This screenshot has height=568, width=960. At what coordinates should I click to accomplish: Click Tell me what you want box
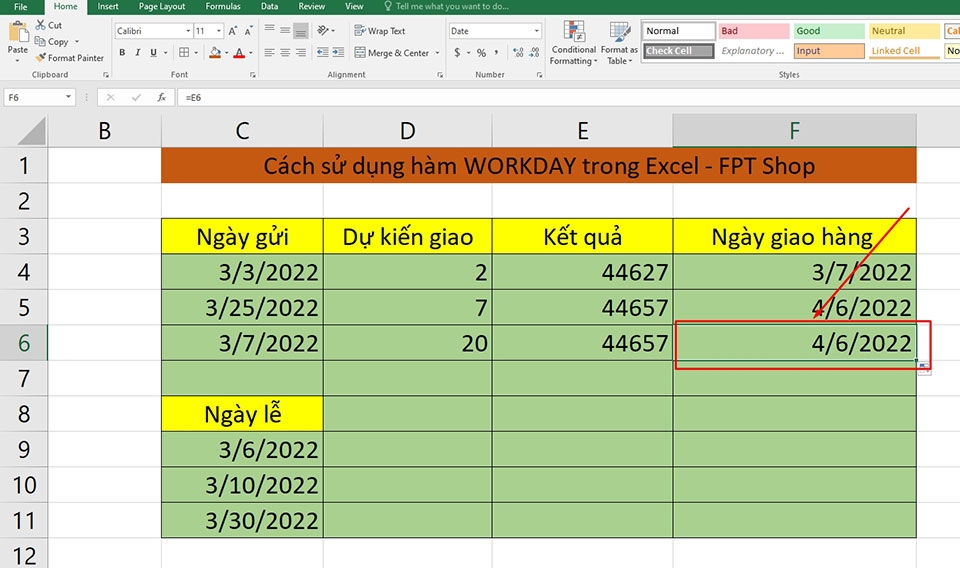(x=446, y=6)
